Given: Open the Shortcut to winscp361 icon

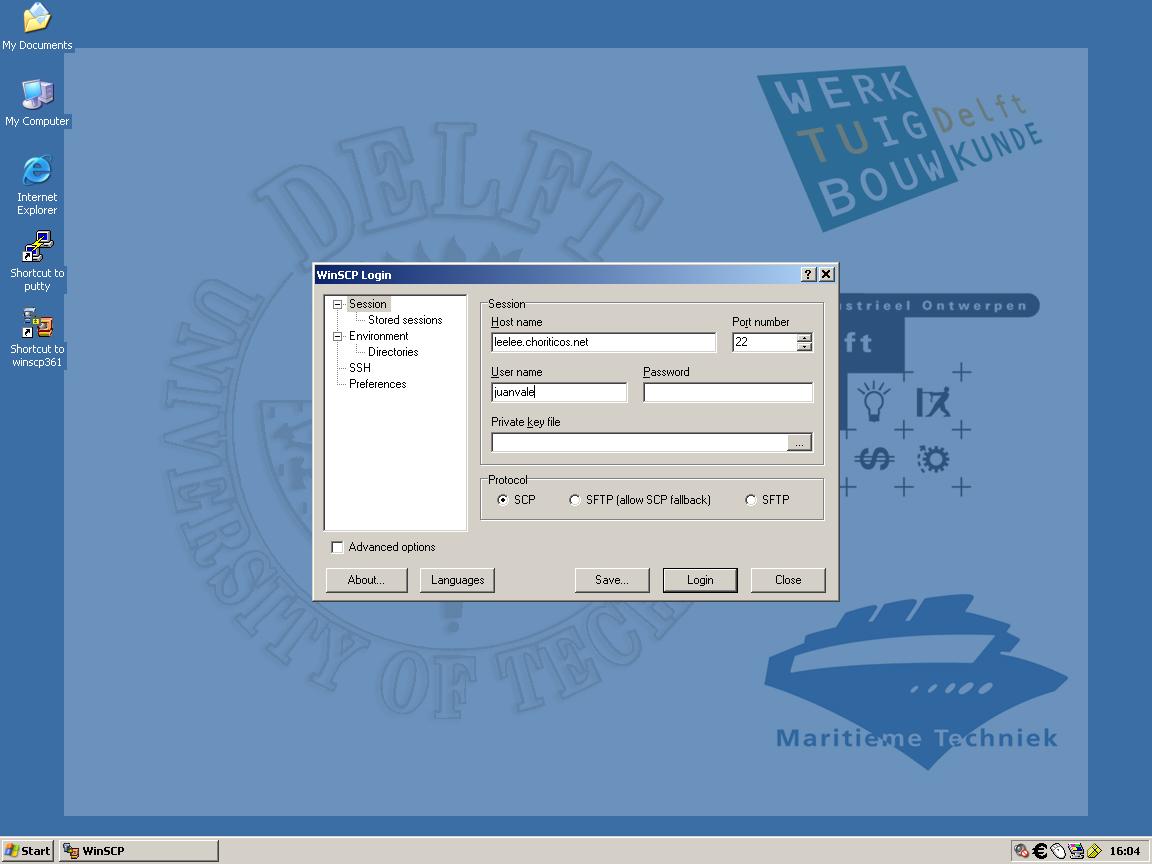Looking at the screenshot, I should coord(37,324).
